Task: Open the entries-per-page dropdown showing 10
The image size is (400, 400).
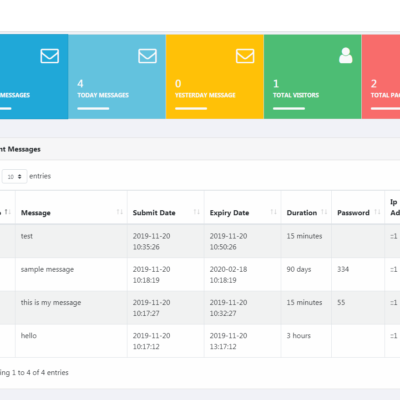Action: pyautogui.click(x=14, y=176)
